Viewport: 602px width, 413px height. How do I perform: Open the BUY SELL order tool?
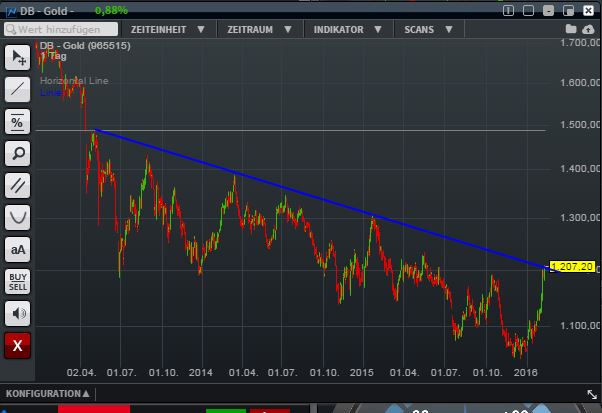pos(18,281)
